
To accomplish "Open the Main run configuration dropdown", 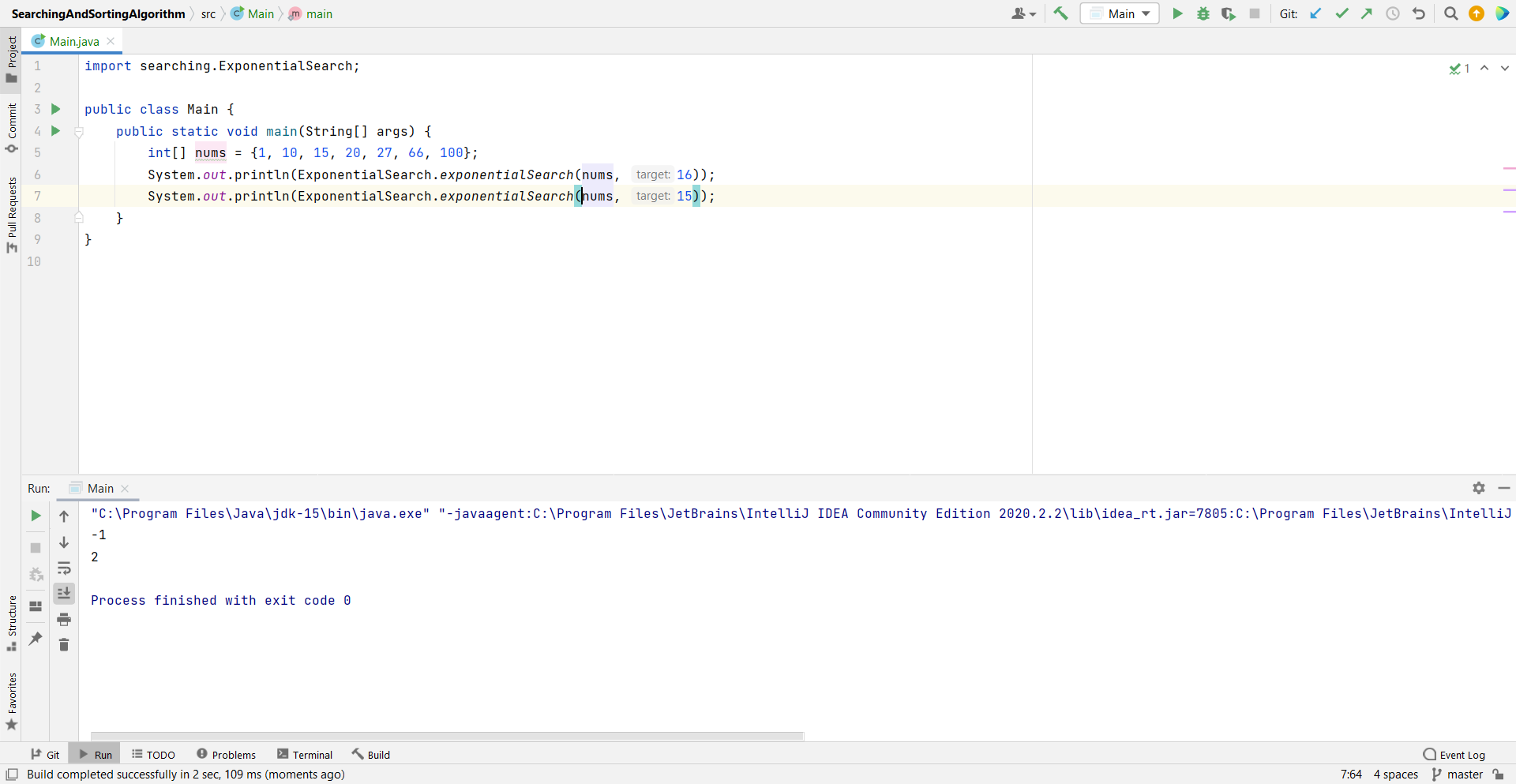I will point(1120,13).
